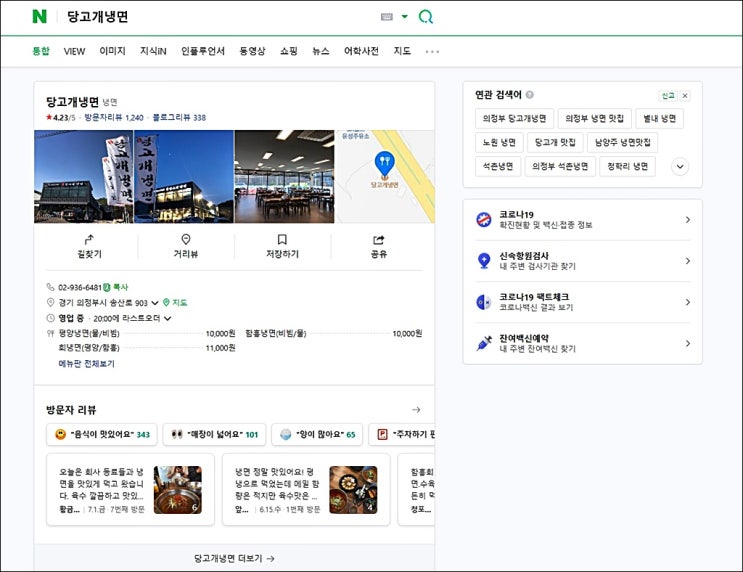Click the 신고 report button
Screen dimensions: 743x572
coord(668,96)
